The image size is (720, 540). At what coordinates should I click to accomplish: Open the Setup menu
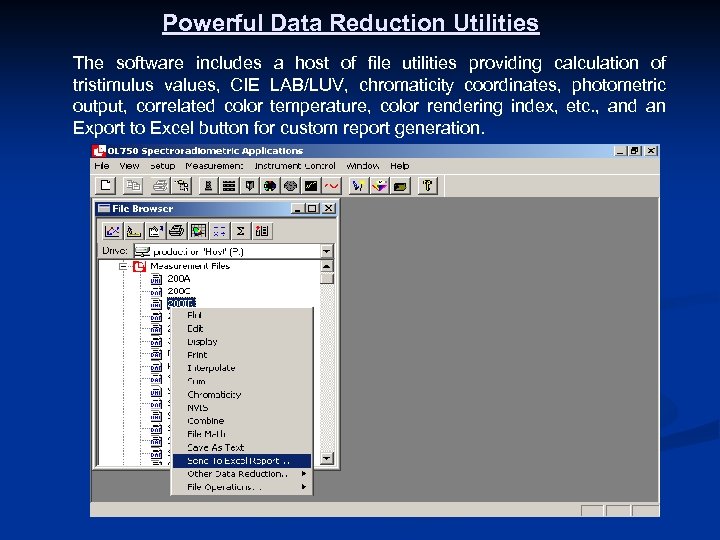pos(163,166)
